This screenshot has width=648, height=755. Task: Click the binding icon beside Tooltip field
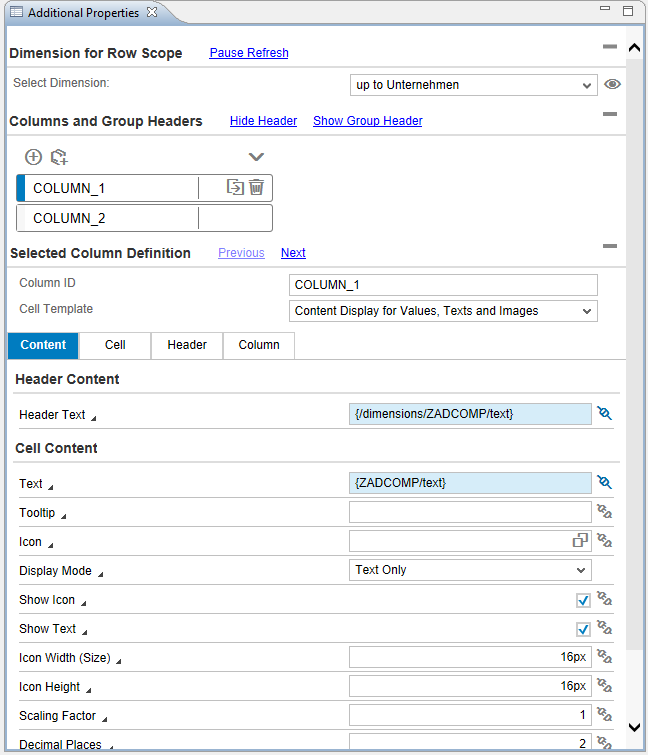[x=603, y=512]
